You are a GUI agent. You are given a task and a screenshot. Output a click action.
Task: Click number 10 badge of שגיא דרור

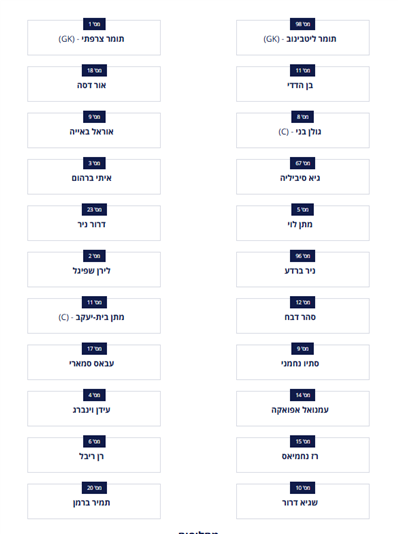(x=303, y=488)
